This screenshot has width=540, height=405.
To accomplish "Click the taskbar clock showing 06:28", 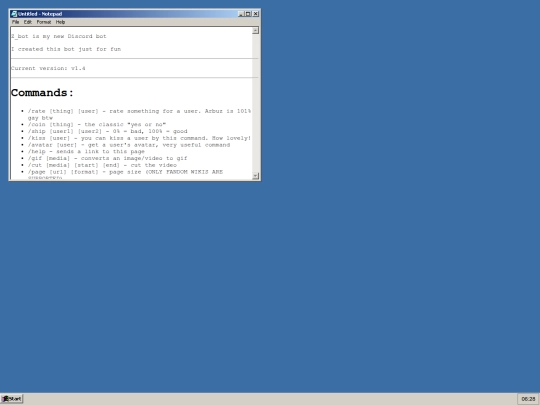I will (x=528, y=399).
